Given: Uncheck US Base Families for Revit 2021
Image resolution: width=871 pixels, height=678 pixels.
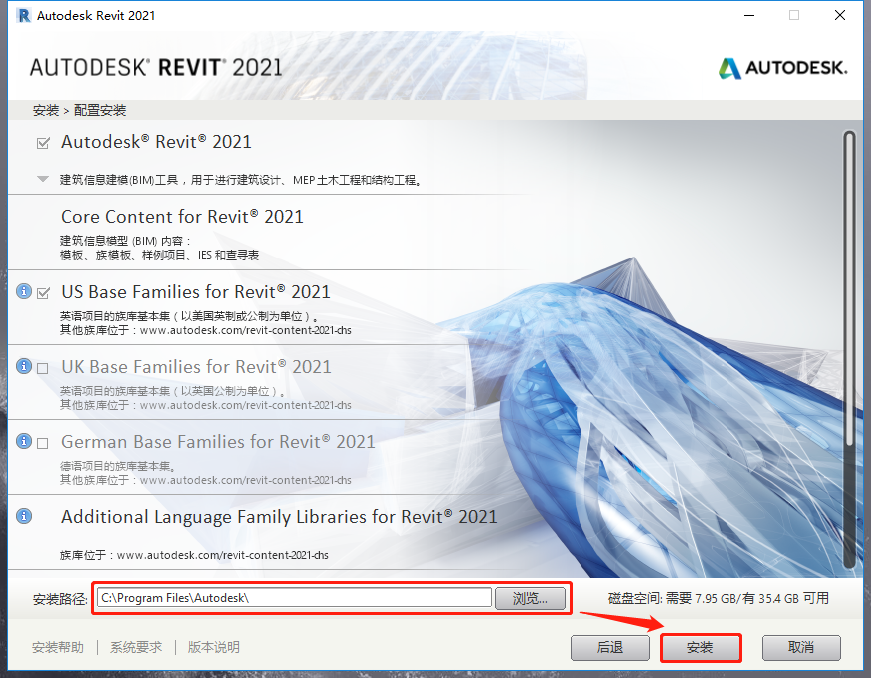Looking at the screenshot, I should pos(43,293).
